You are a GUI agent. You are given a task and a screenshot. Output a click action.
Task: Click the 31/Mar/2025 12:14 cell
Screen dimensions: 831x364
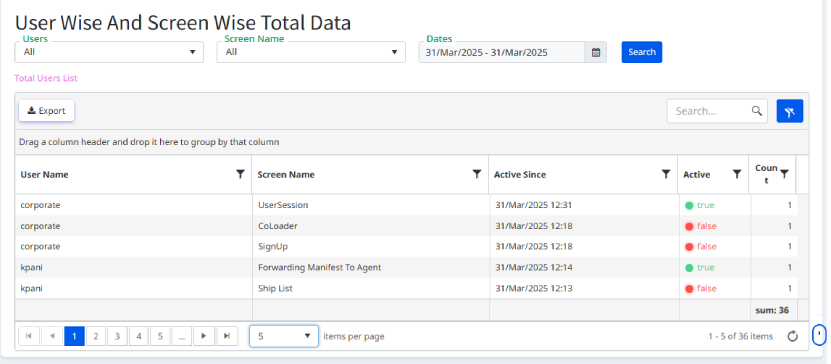point(584,268)
